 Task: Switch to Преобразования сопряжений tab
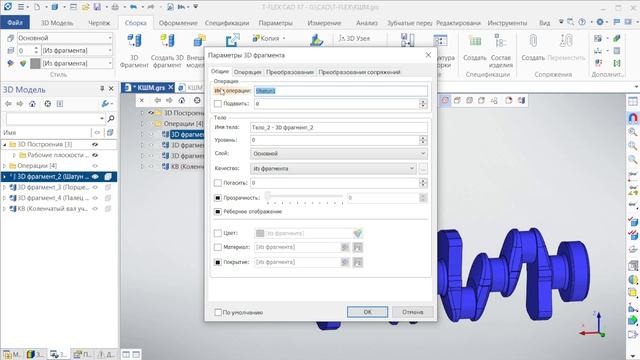tap(359, 72)
